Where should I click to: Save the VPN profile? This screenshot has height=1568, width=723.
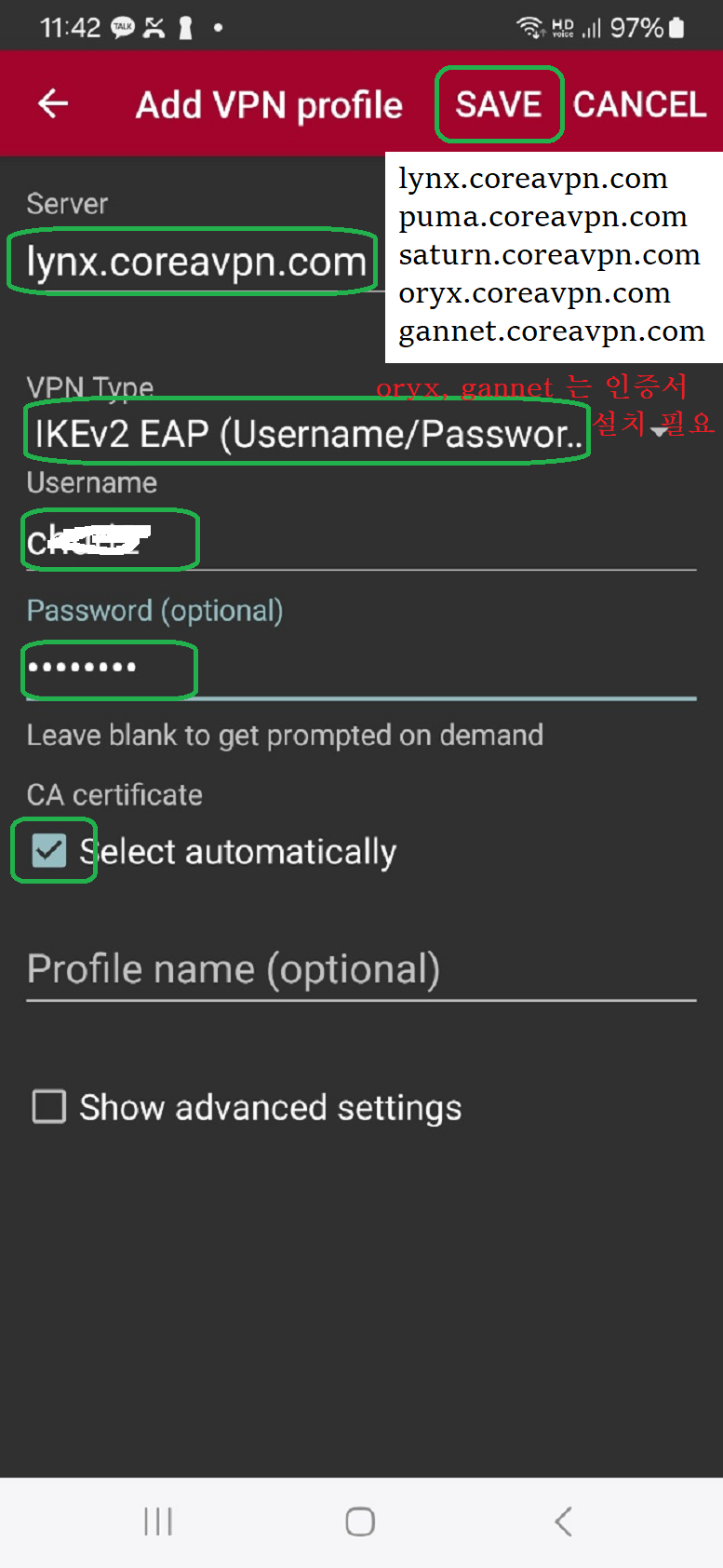point(499,104)
